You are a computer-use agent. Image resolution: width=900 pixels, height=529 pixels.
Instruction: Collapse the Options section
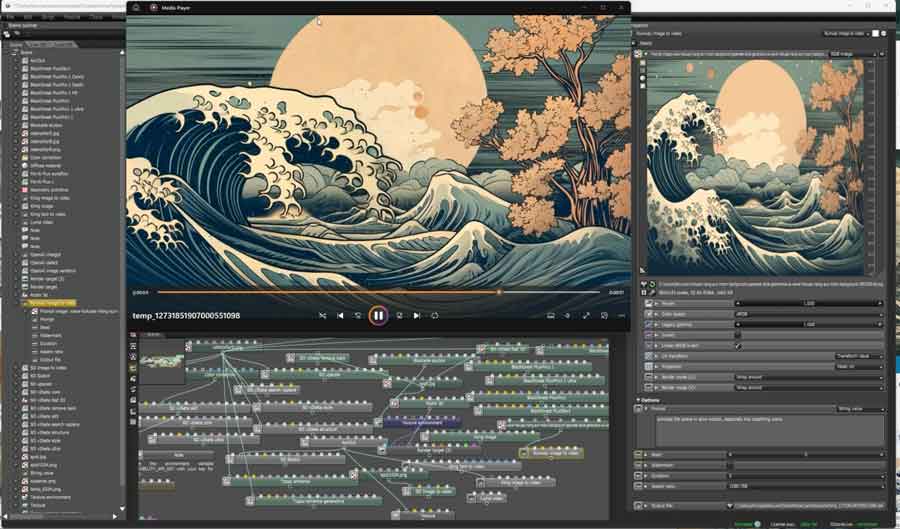pos(639,400)
